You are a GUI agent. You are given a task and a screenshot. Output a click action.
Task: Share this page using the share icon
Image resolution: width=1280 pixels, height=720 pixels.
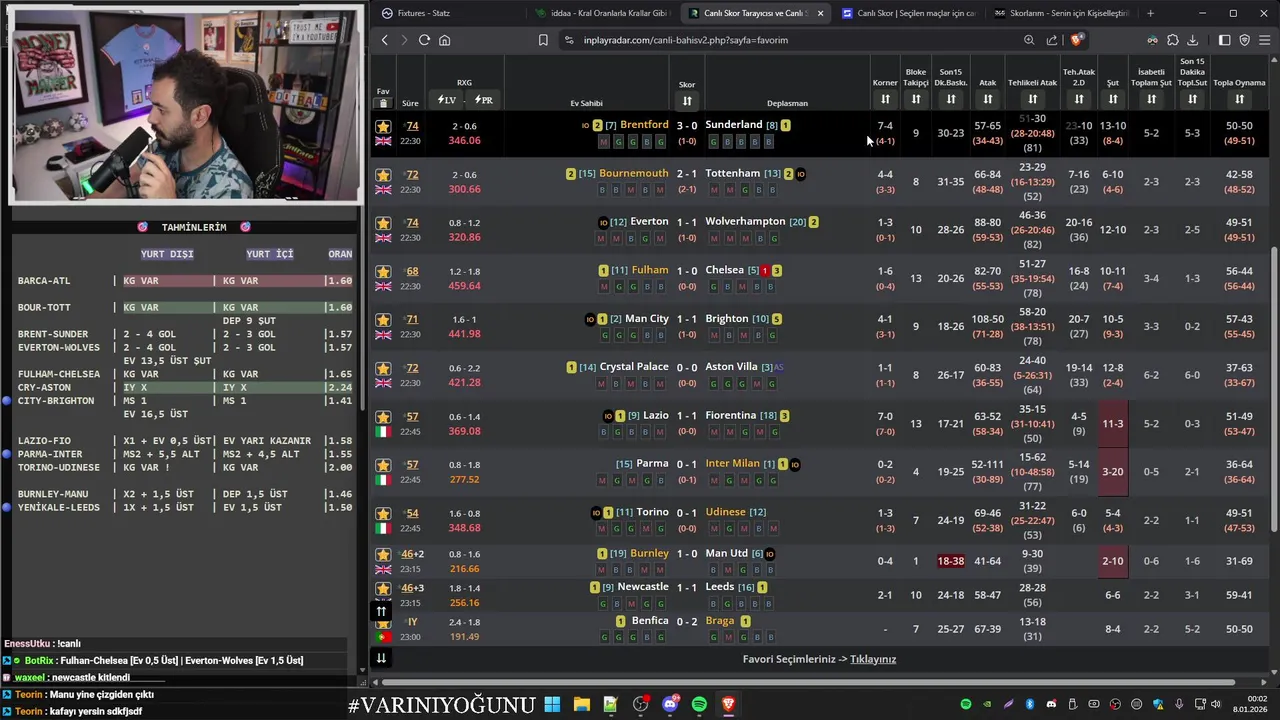(x=1052, y=40)
